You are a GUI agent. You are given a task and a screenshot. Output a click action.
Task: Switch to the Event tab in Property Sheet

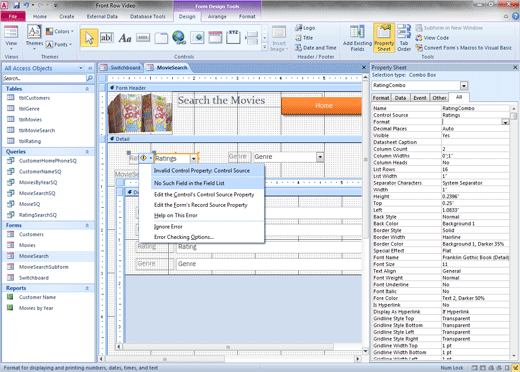(x=420, y=98)
